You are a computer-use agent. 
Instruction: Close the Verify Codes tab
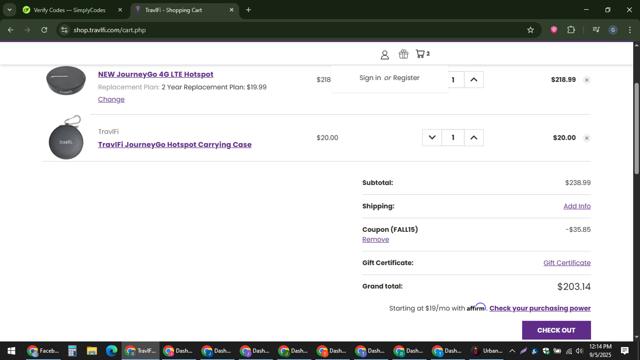[120, 10]
